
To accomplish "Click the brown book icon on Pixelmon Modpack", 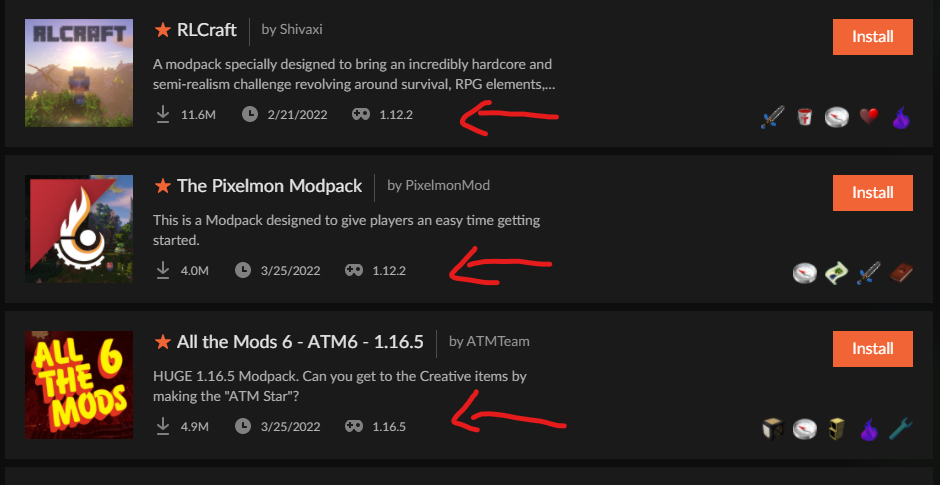I will (900, 273).
